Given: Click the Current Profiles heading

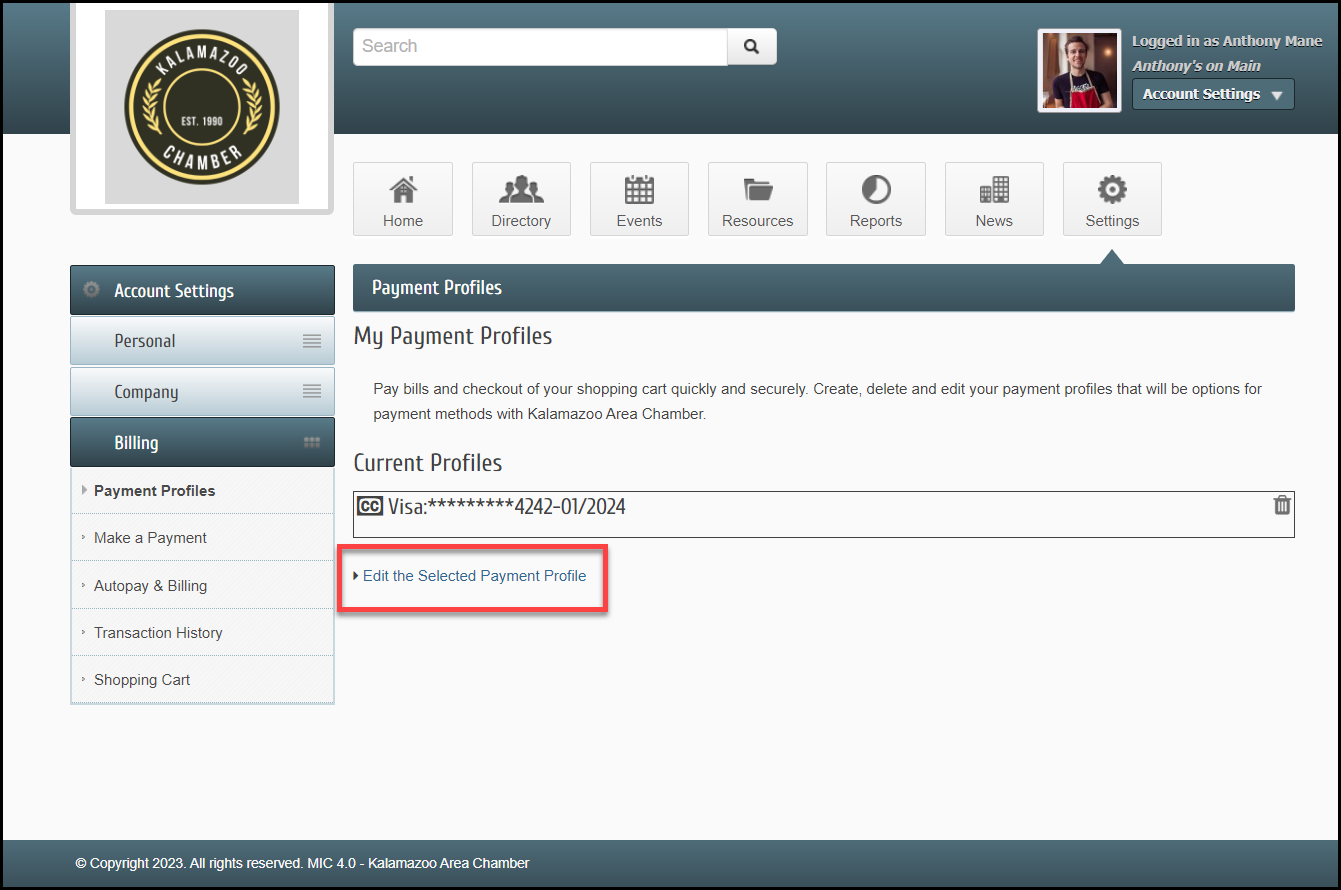Looking at the screenshot, I should click(x=428, y=463).
